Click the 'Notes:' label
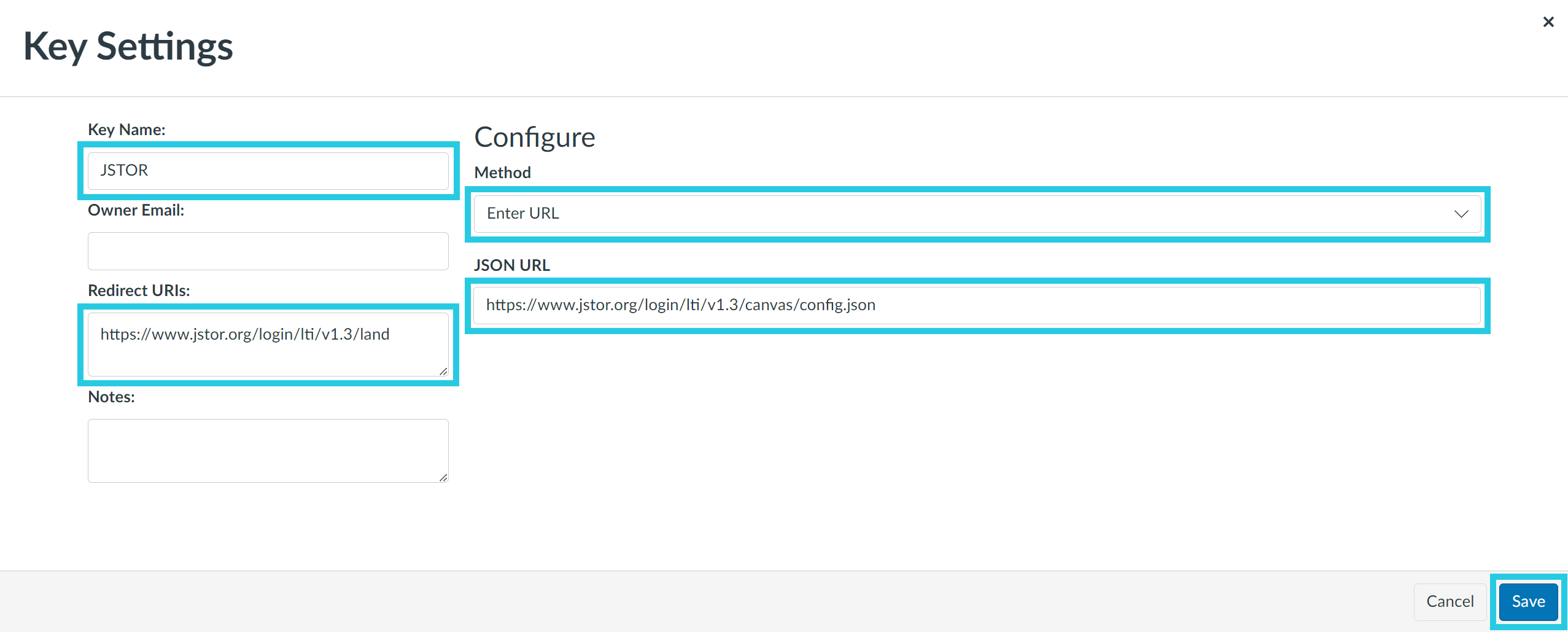Viewport: 1568px width, 632px height. pos(112,397)
